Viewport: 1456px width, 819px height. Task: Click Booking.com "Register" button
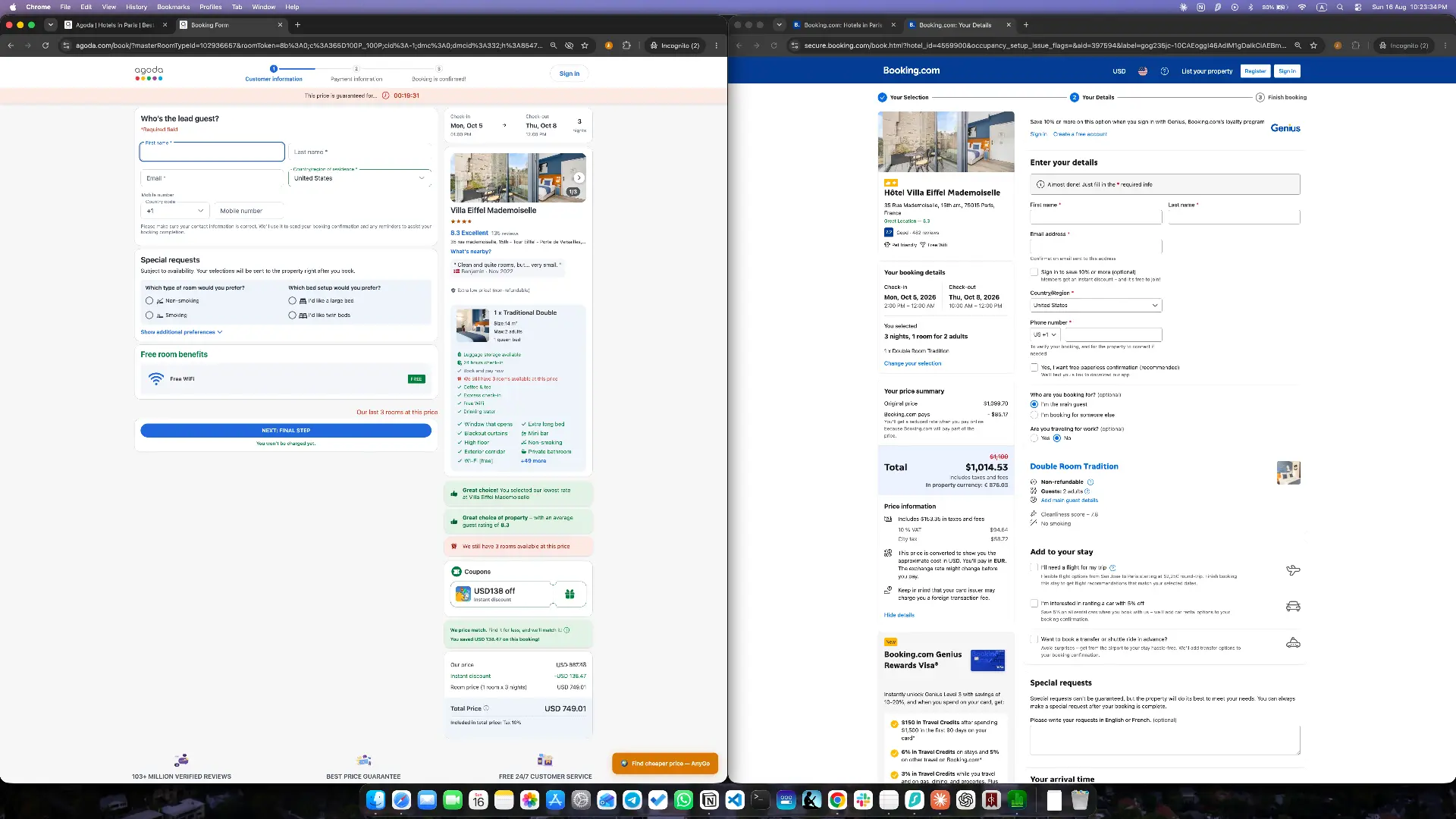click(1255, 71)
